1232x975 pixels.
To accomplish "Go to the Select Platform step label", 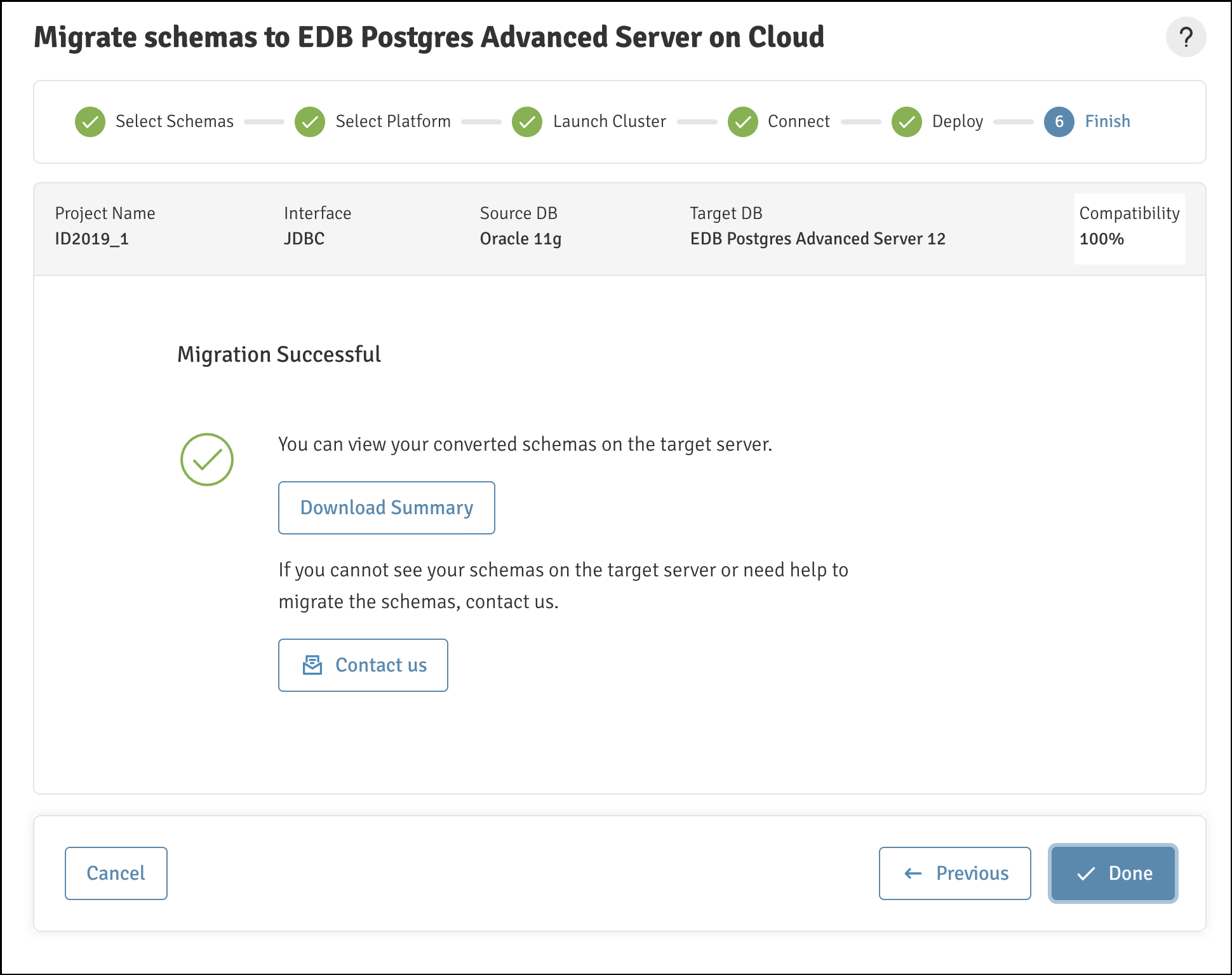I will click(x=393, y=121).
